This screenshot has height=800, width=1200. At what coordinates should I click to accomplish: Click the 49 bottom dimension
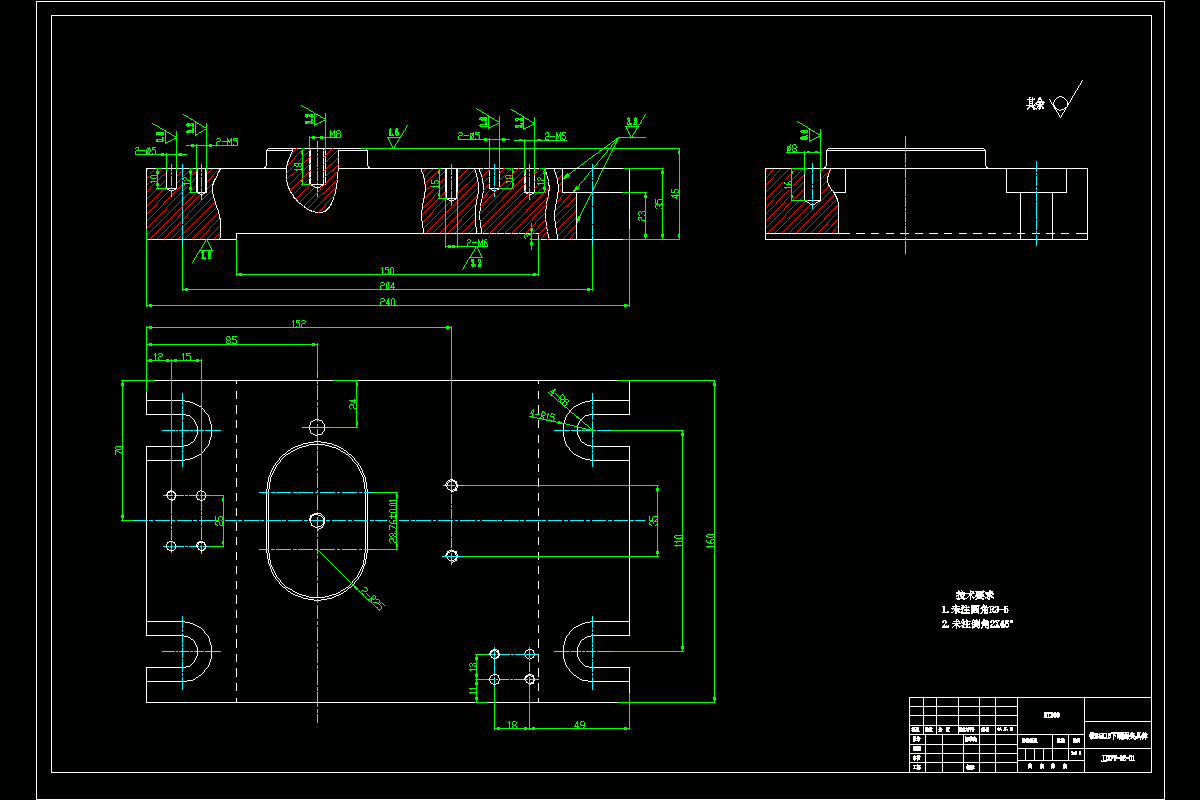579,724
